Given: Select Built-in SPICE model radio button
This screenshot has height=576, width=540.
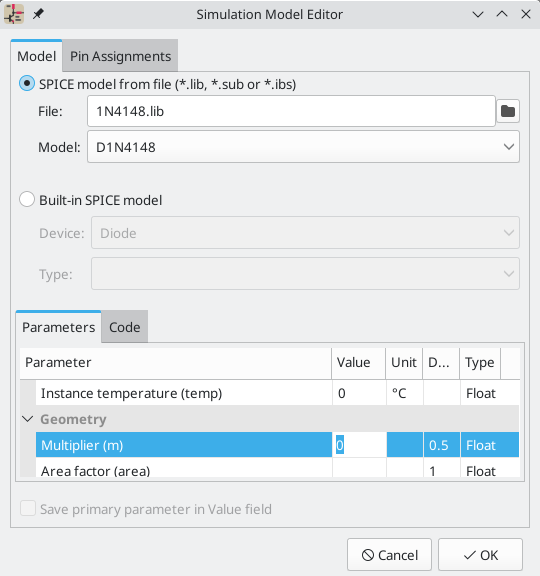Looking at the screenshot, I should click(27, 200).
